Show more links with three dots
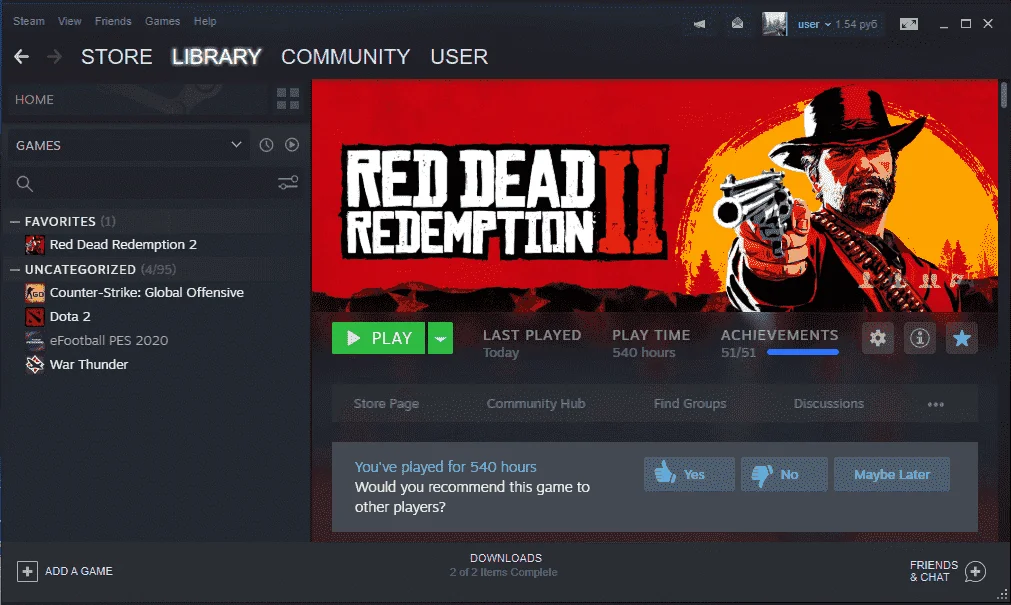 coord(936,404)
